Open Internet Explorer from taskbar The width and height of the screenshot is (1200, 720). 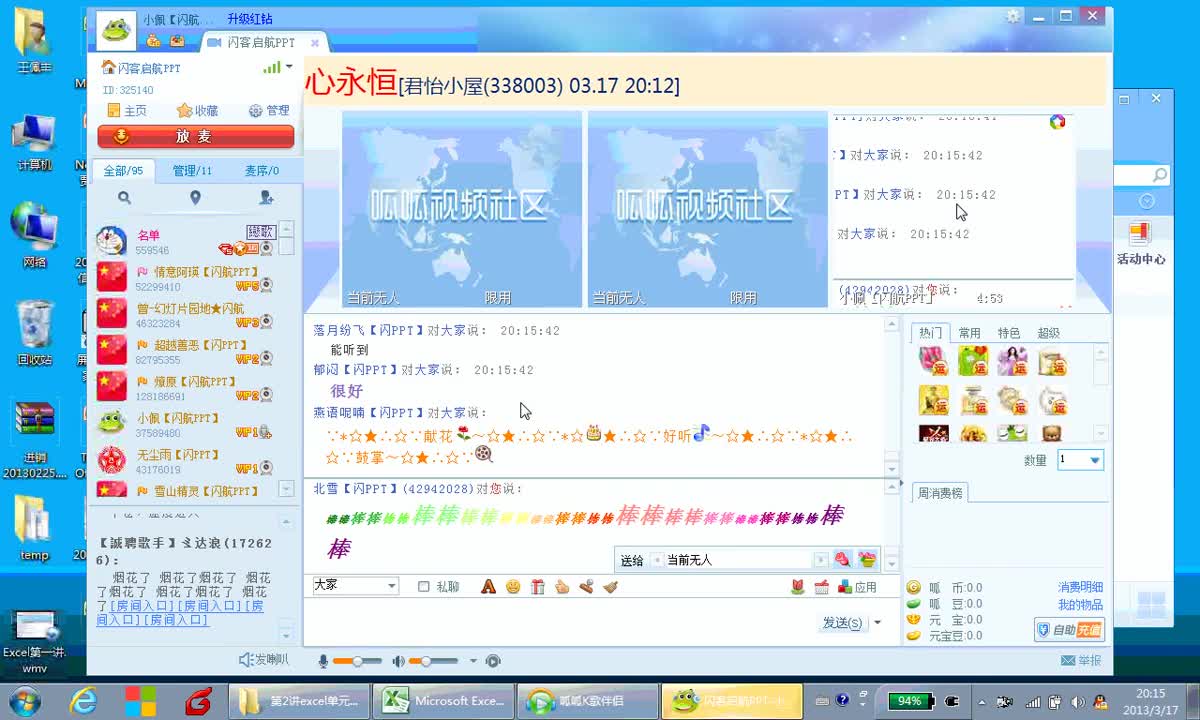pyautogui.click(x=83, y=700)
